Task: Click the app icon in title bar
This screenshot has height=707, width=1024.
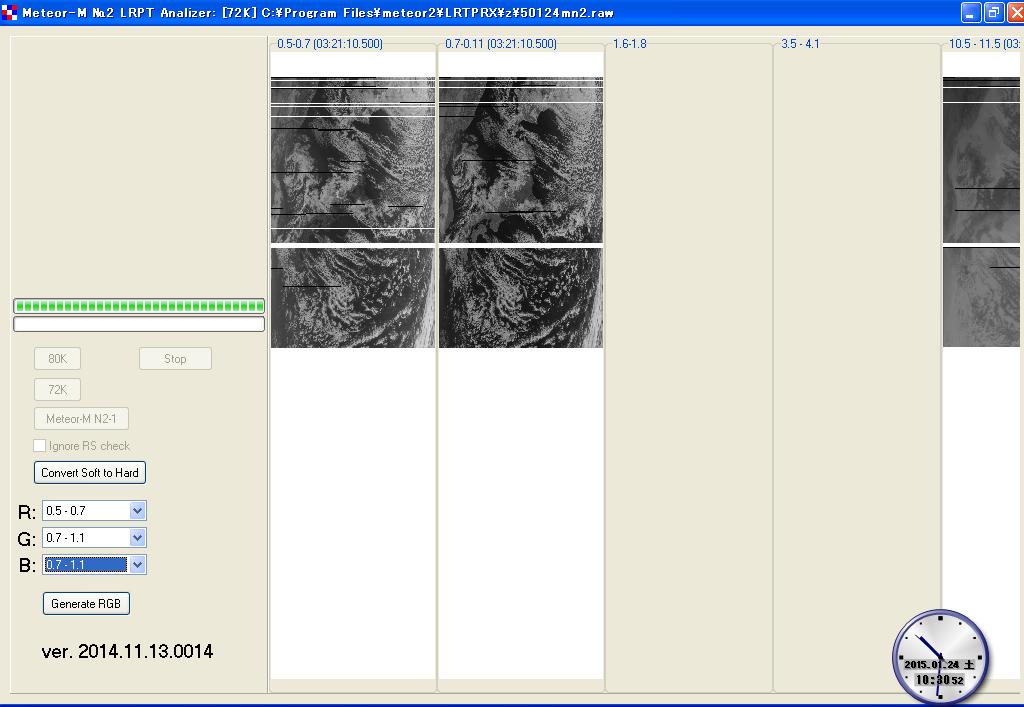Action: [x=10, y=13]
